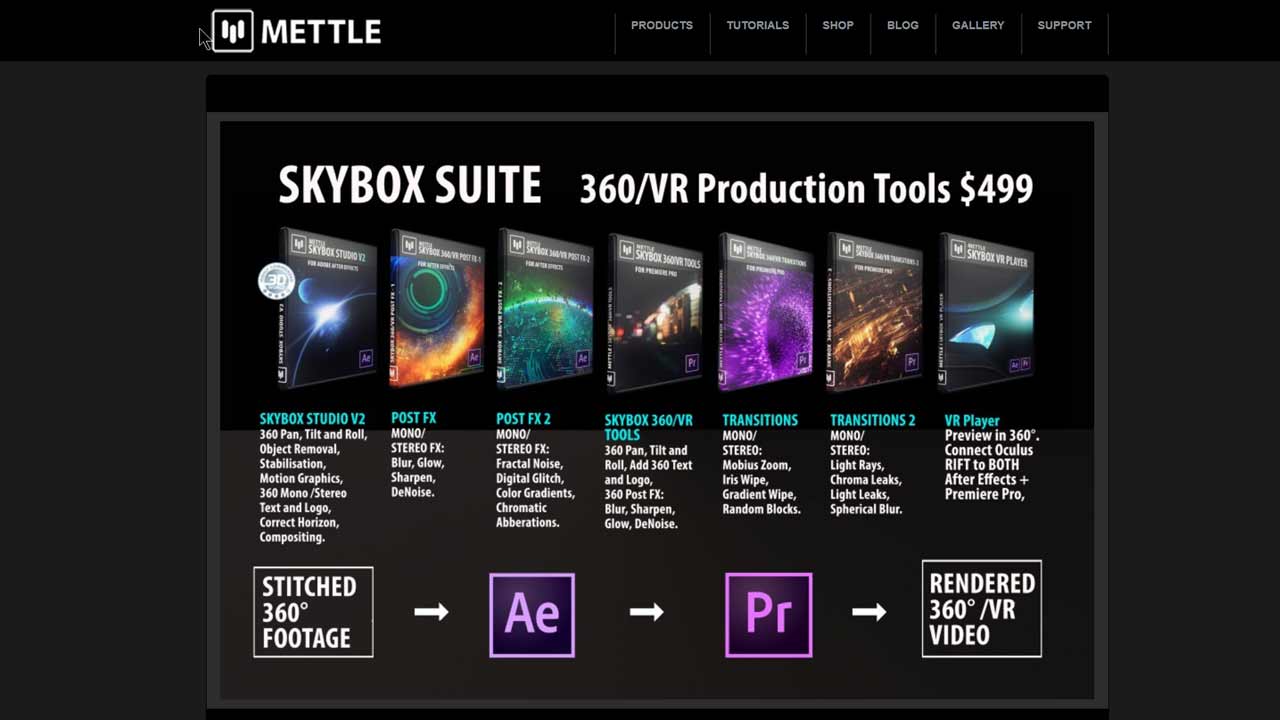
Task: Open the Products menu
Action: pyautogui.click(x=661, y=26)
